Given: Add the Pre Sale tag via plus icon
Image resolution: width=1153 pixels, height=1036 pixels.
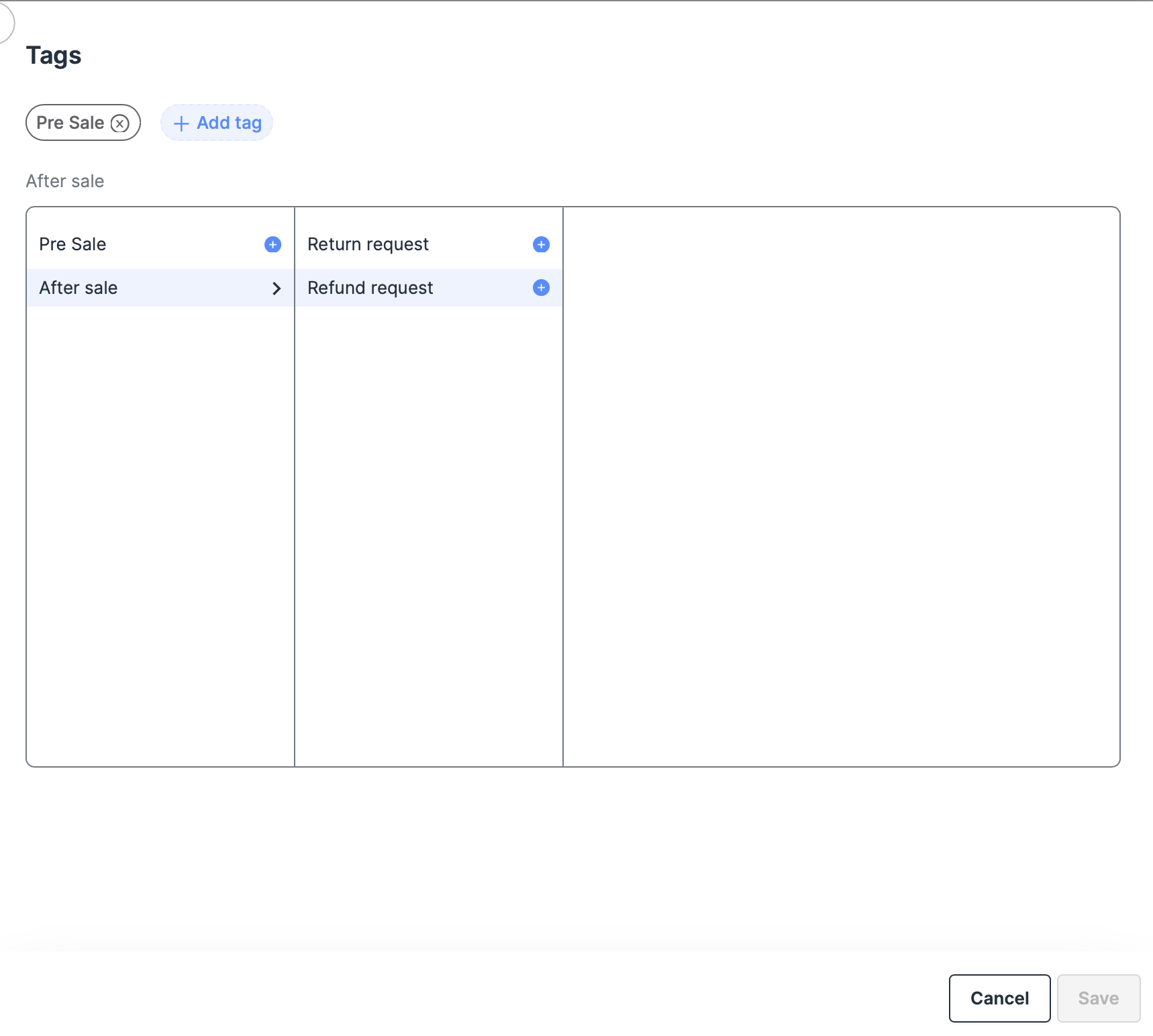Looking at the screenshot, I should [x=272, y=244].
